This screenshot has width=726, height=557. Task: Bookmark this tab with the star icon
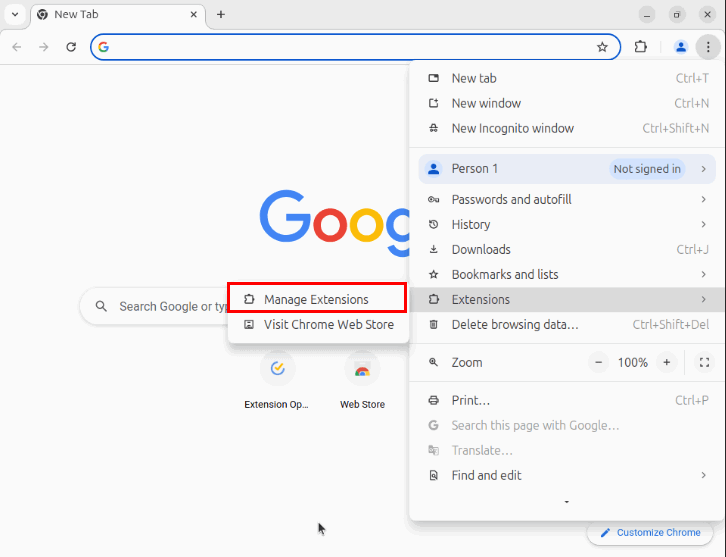[602, 47]
